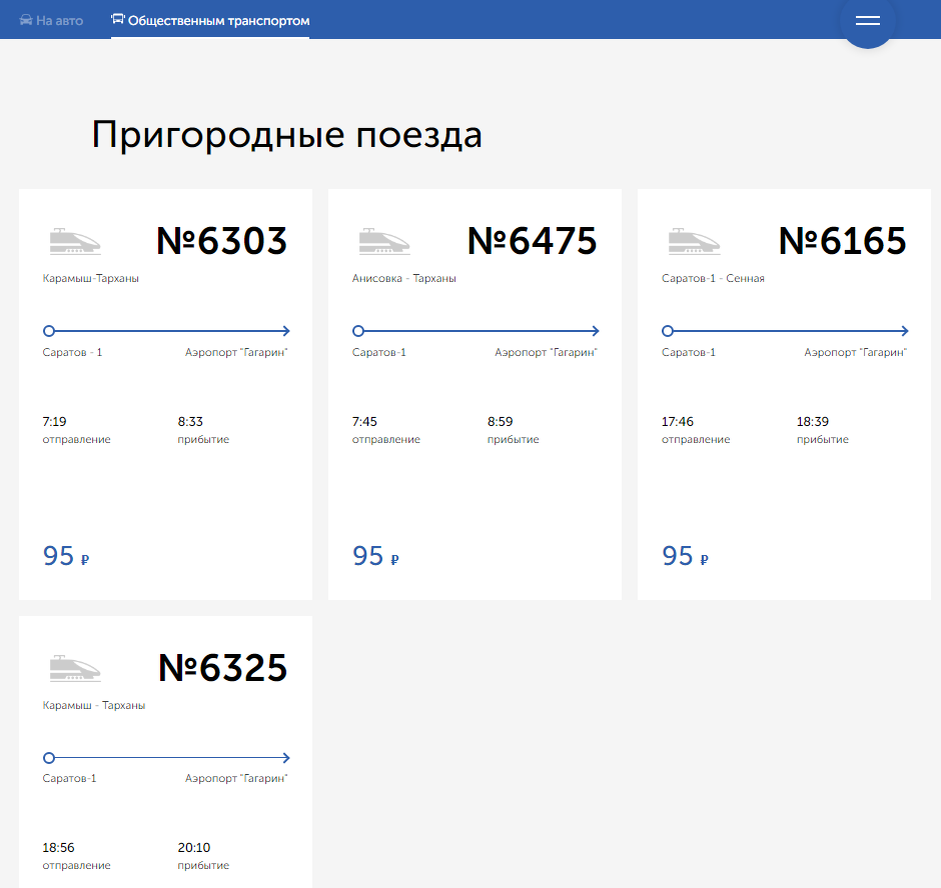Click the train icon on card №6325

(75, 668)
